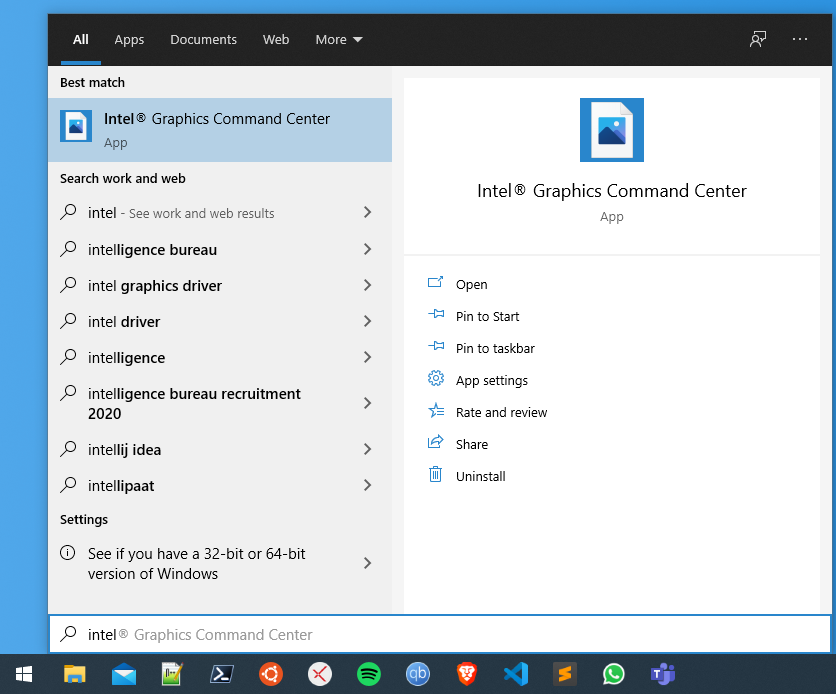
Task: Click Share action text
Action: point(472,445)
